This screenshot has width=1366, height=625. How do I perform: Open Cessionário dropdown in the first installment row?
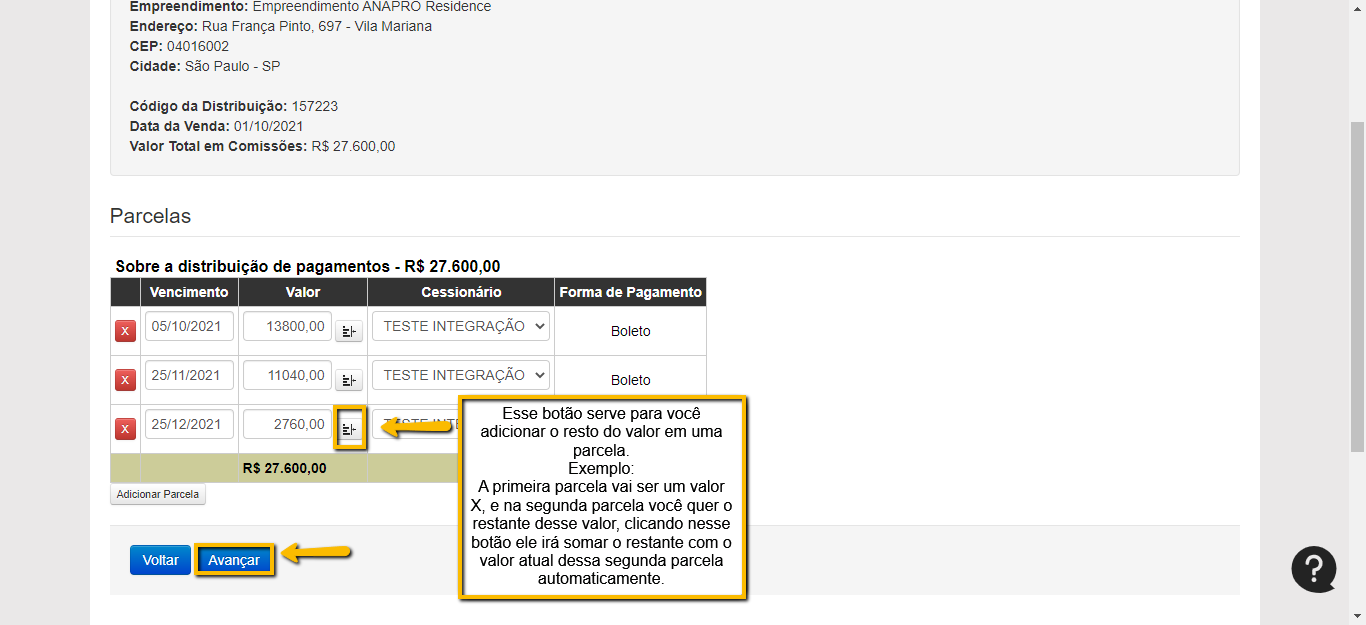click(x=460, y=326)
